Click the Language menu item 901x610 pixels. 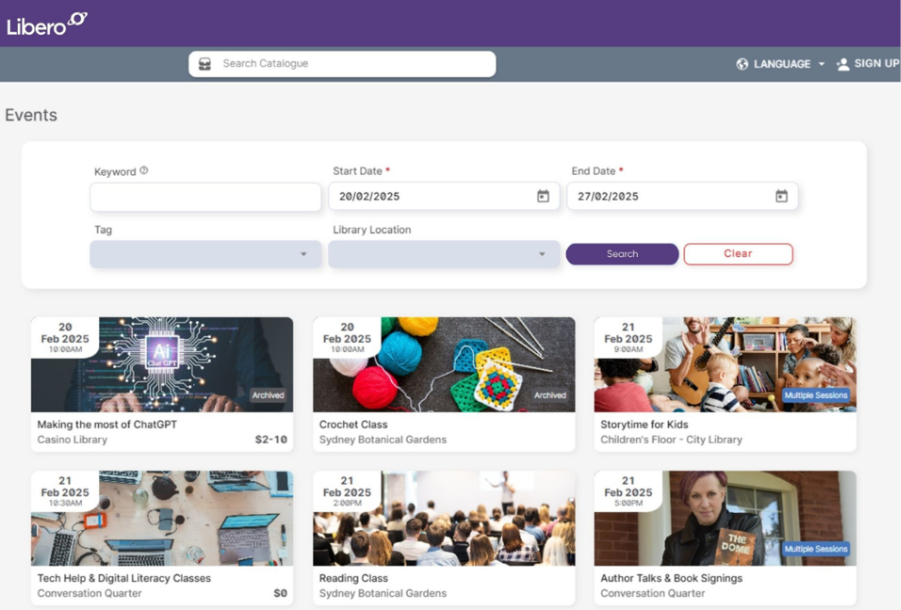pos(782,64)
